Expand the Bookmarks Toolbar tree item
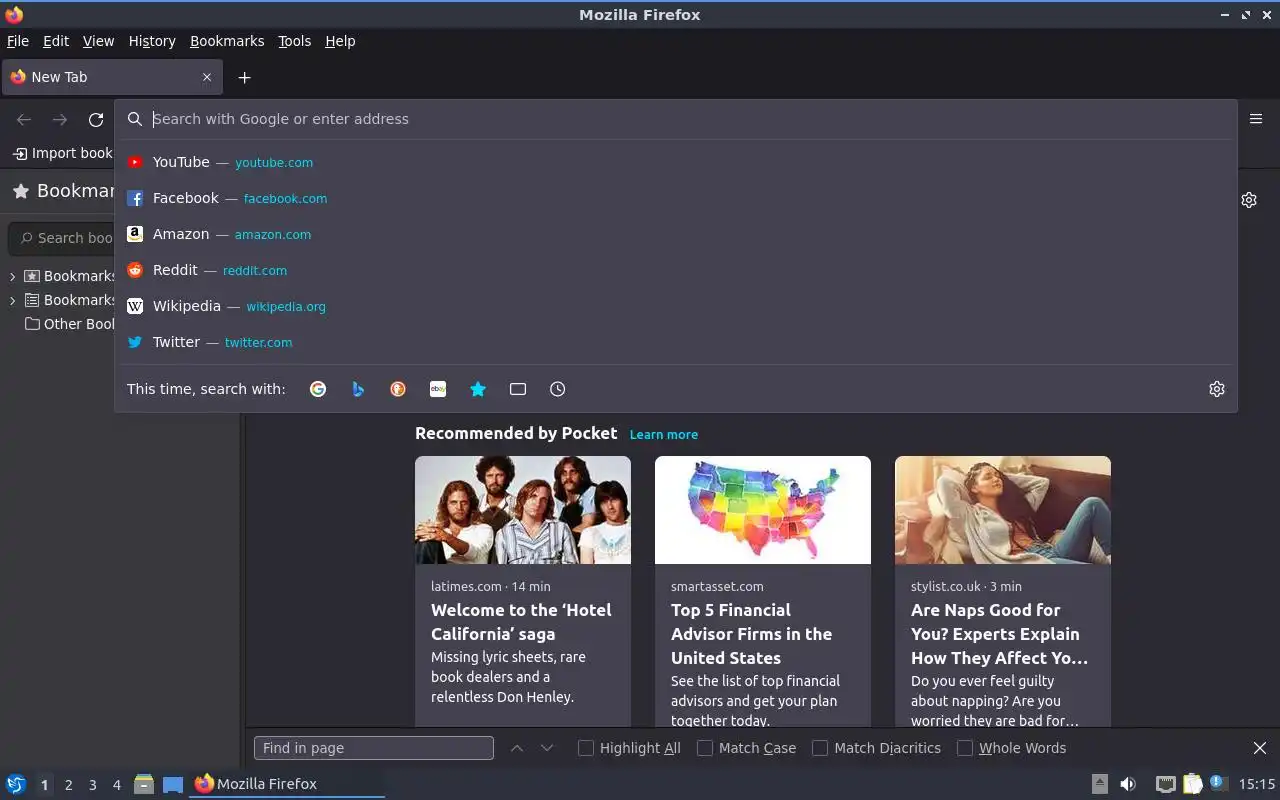The height and width of the screenshot is (800, 1280). pyautogui.click(x=12, y=276)
